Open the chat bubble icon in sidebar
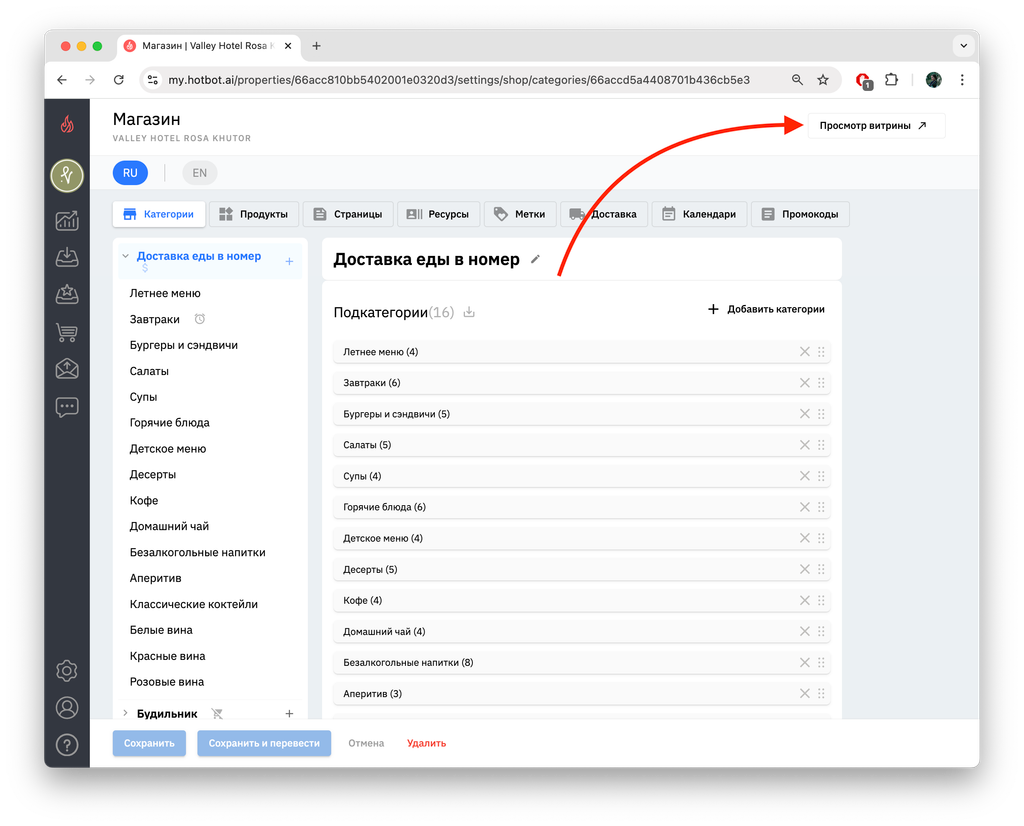The height and width of the screenshot is (826, 1024). (67, 407)
